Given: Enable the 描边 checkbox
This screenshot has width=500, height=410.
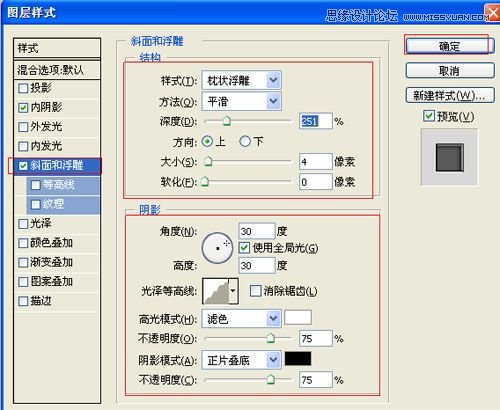Looking at the screenshot, I should coord(23,301).
